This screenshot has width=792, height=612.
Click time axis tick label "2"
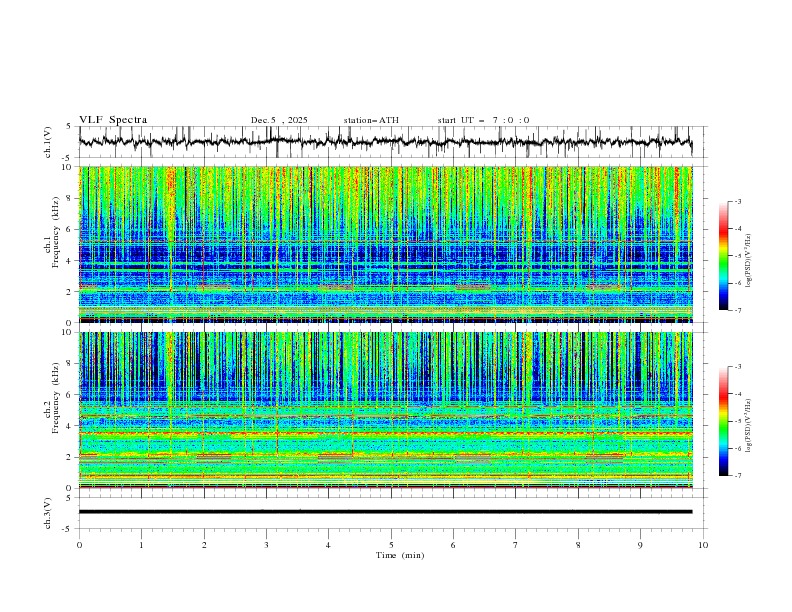pos(204,545)
